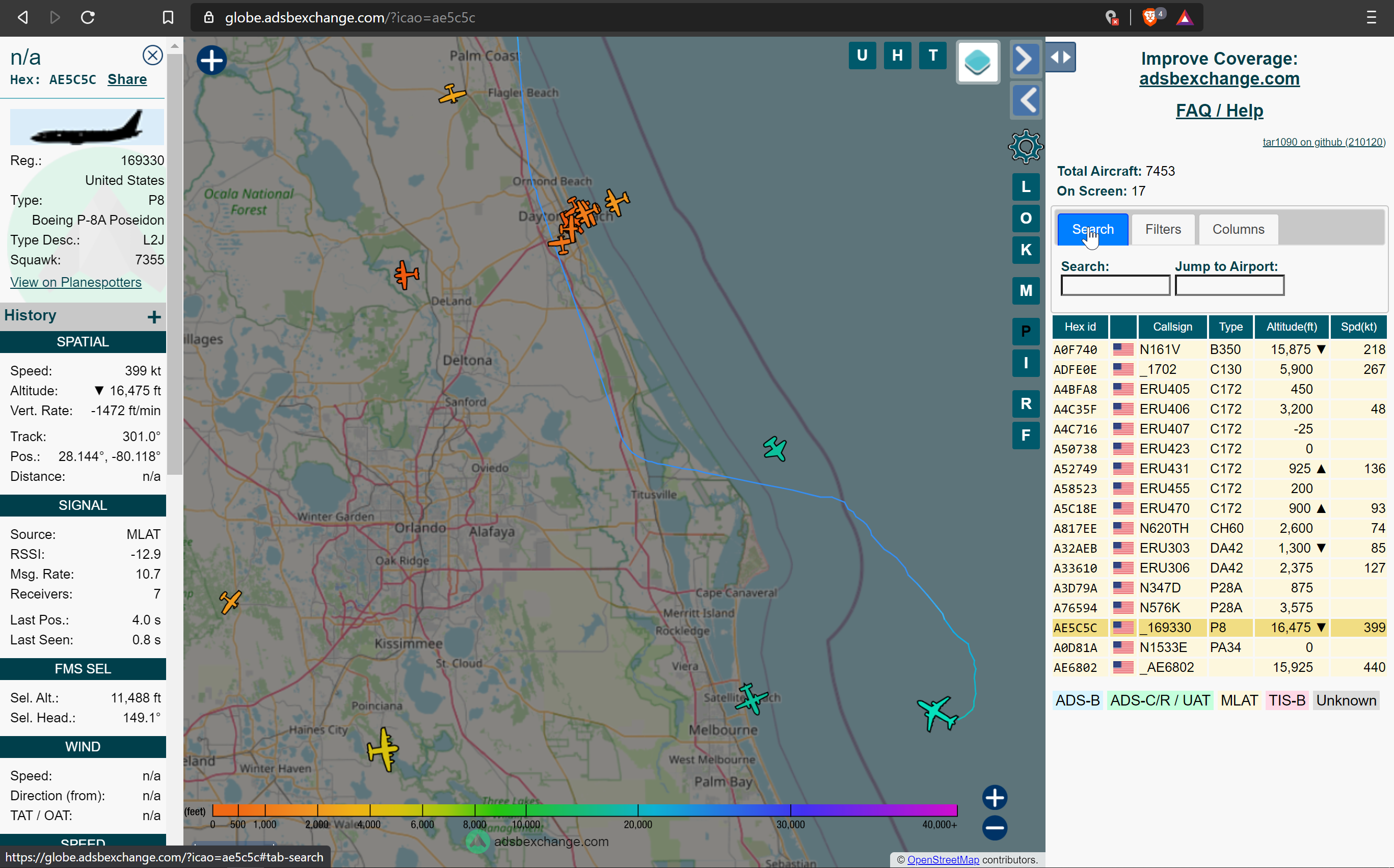Viewport: 1394px width, 868px height.
Task: Click the left chevron sidebar button
Action: [1026, 100]
